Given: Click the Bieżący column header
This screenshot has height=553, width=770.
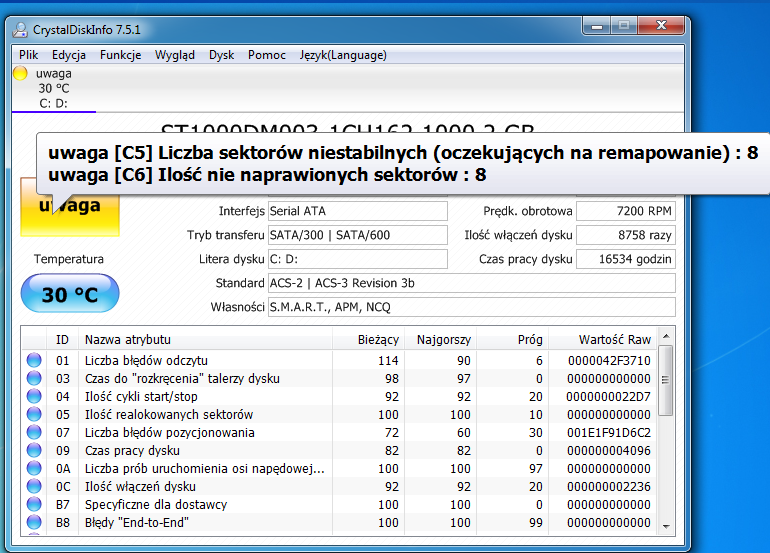Looking at the screenshot, I should tap(369, 339).
